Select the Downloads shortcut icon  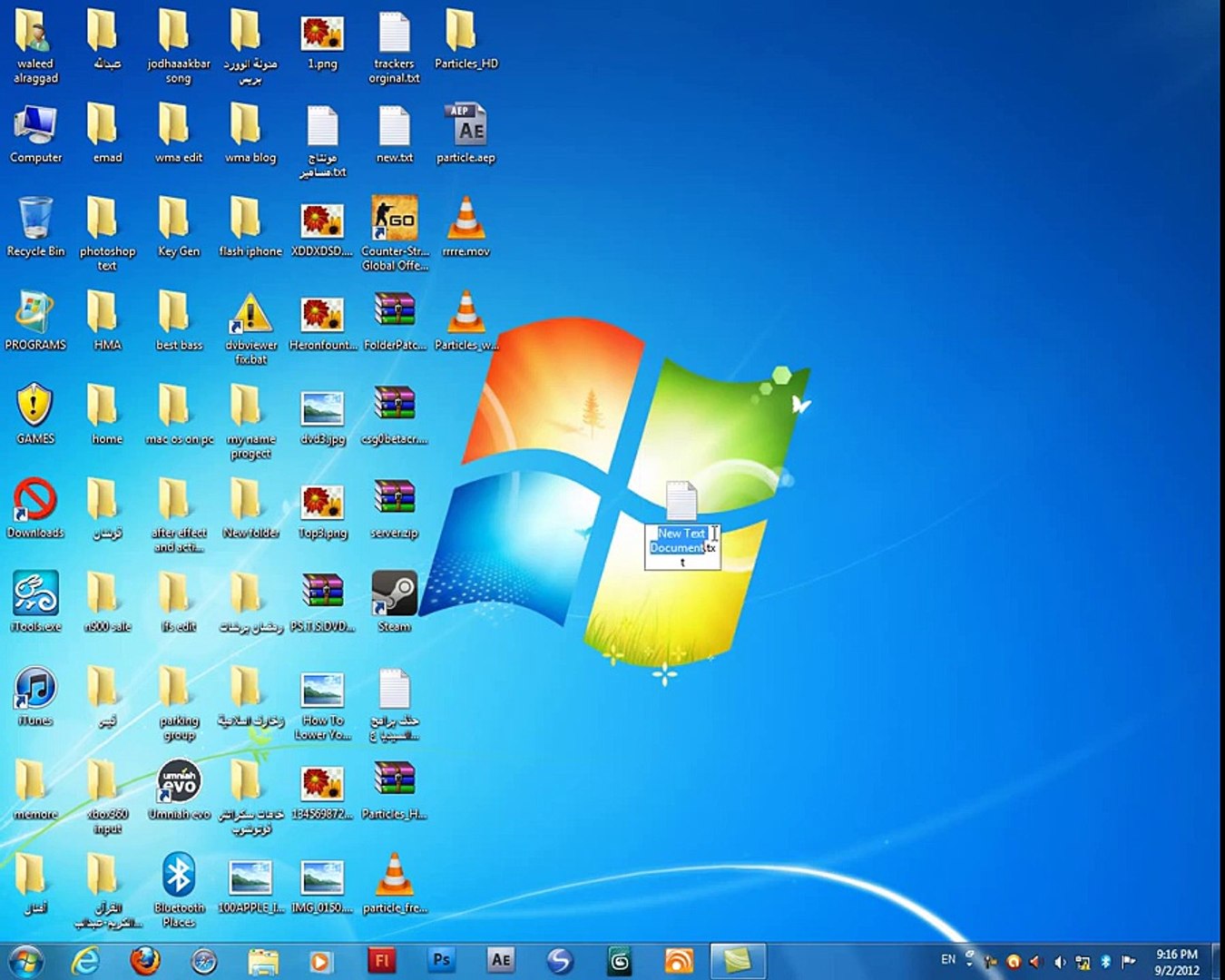click(x=35, y=508)
